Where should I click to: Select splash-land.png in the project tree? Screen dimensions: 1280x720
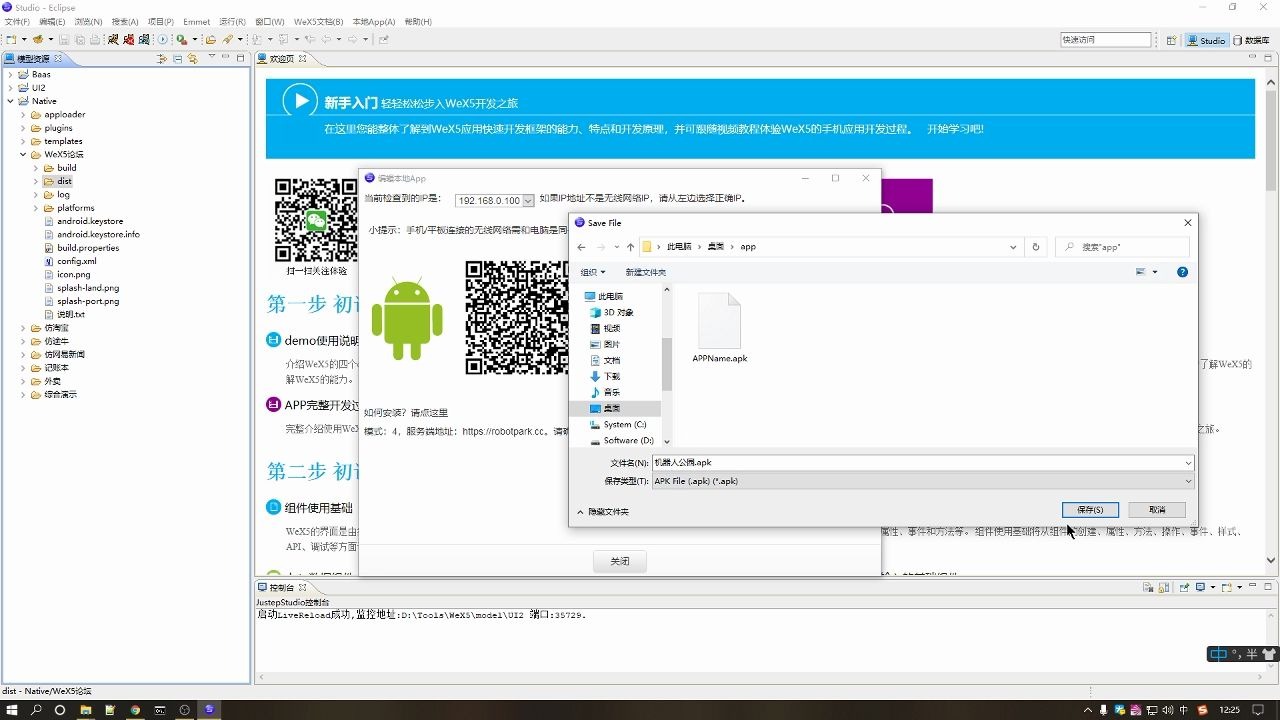coord(81,288)
